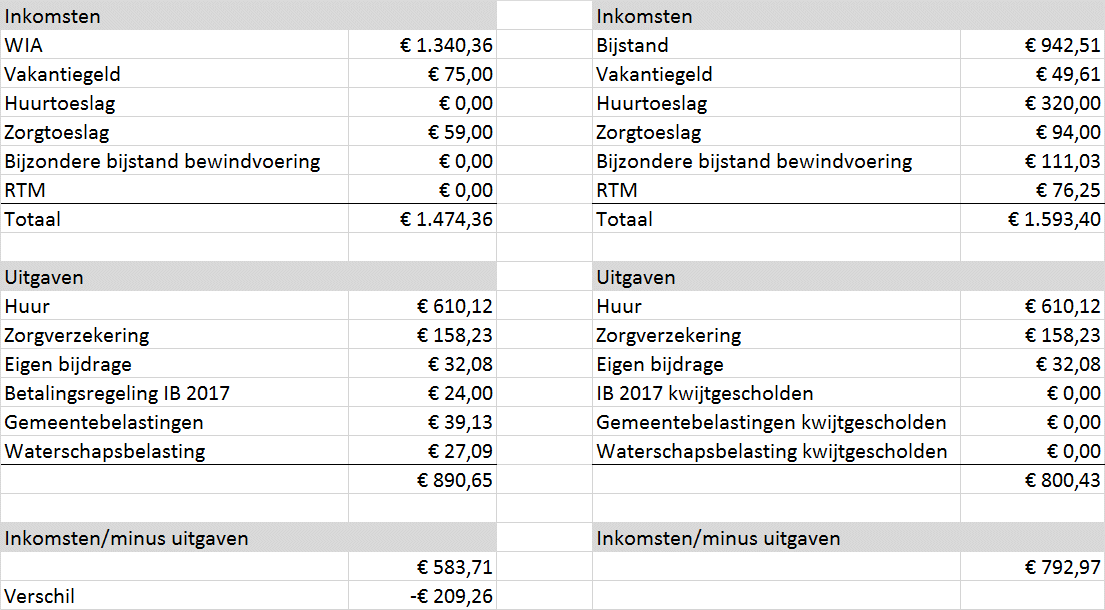Select the € 75,00 Vakantiegeld amount
Screen dimensions: 1105x610
(x=460, y=74)
